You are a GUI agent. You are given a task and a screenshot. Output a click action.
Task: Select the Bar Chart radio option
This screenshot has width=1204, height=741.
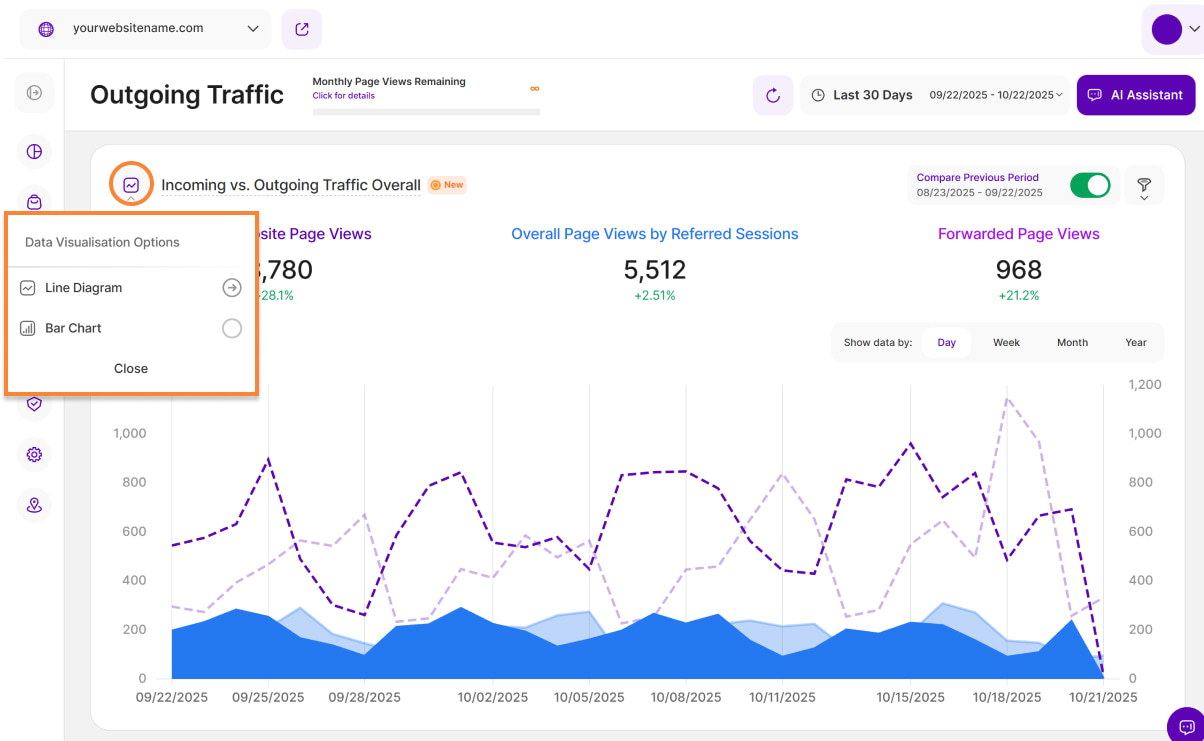tap(231, 328)
